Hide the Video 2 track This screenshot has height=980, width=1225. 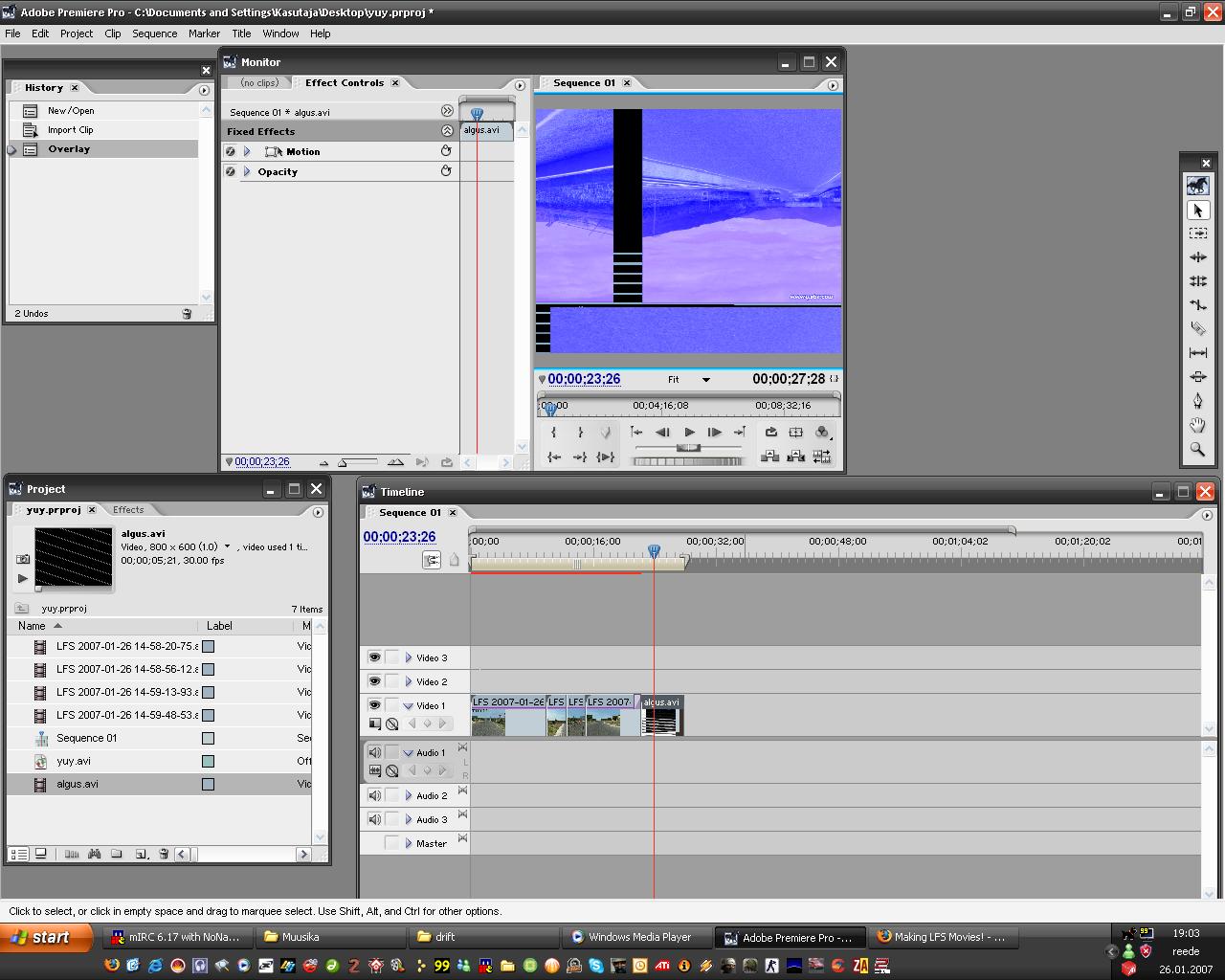(x=374, y=681)
